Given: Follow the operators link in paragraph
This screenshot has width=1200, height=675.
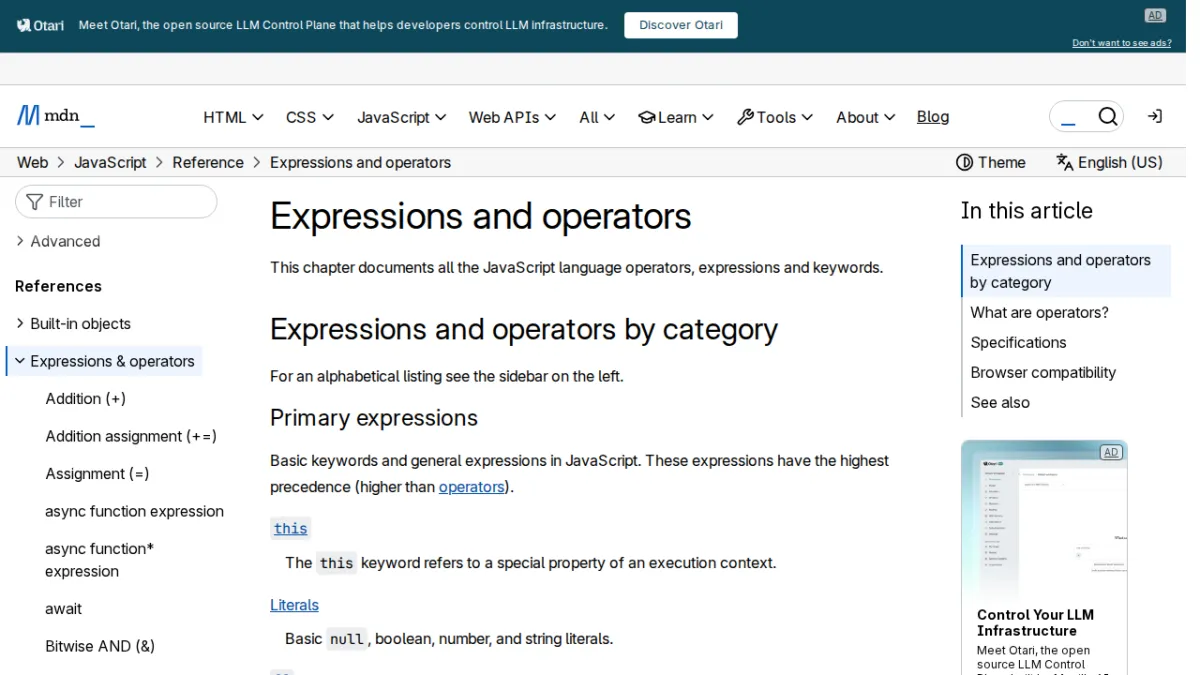Looking at the screenshot, I should [x=471, y=487].
